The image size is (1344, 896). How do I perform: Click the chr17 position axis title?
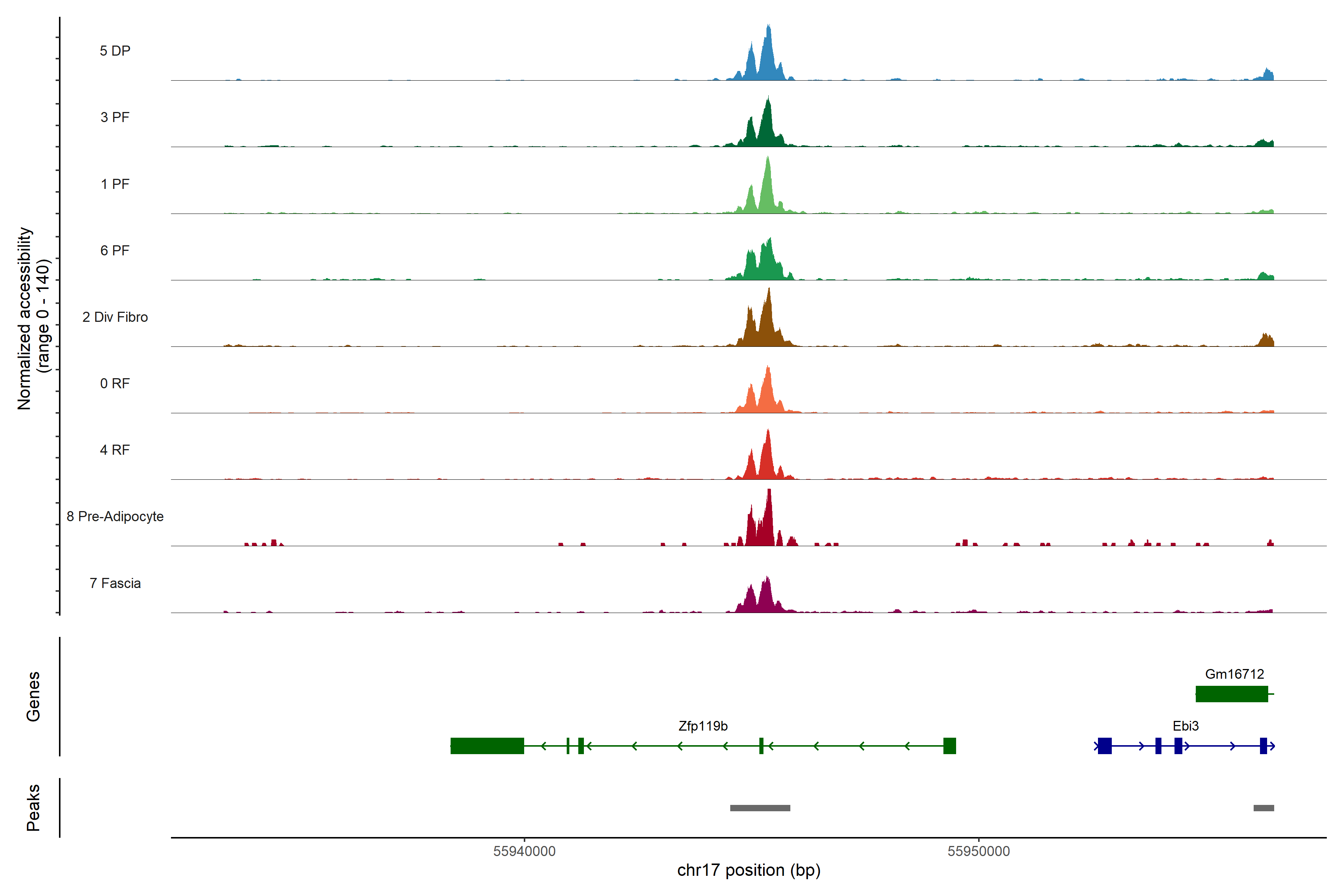coord(749,870)
